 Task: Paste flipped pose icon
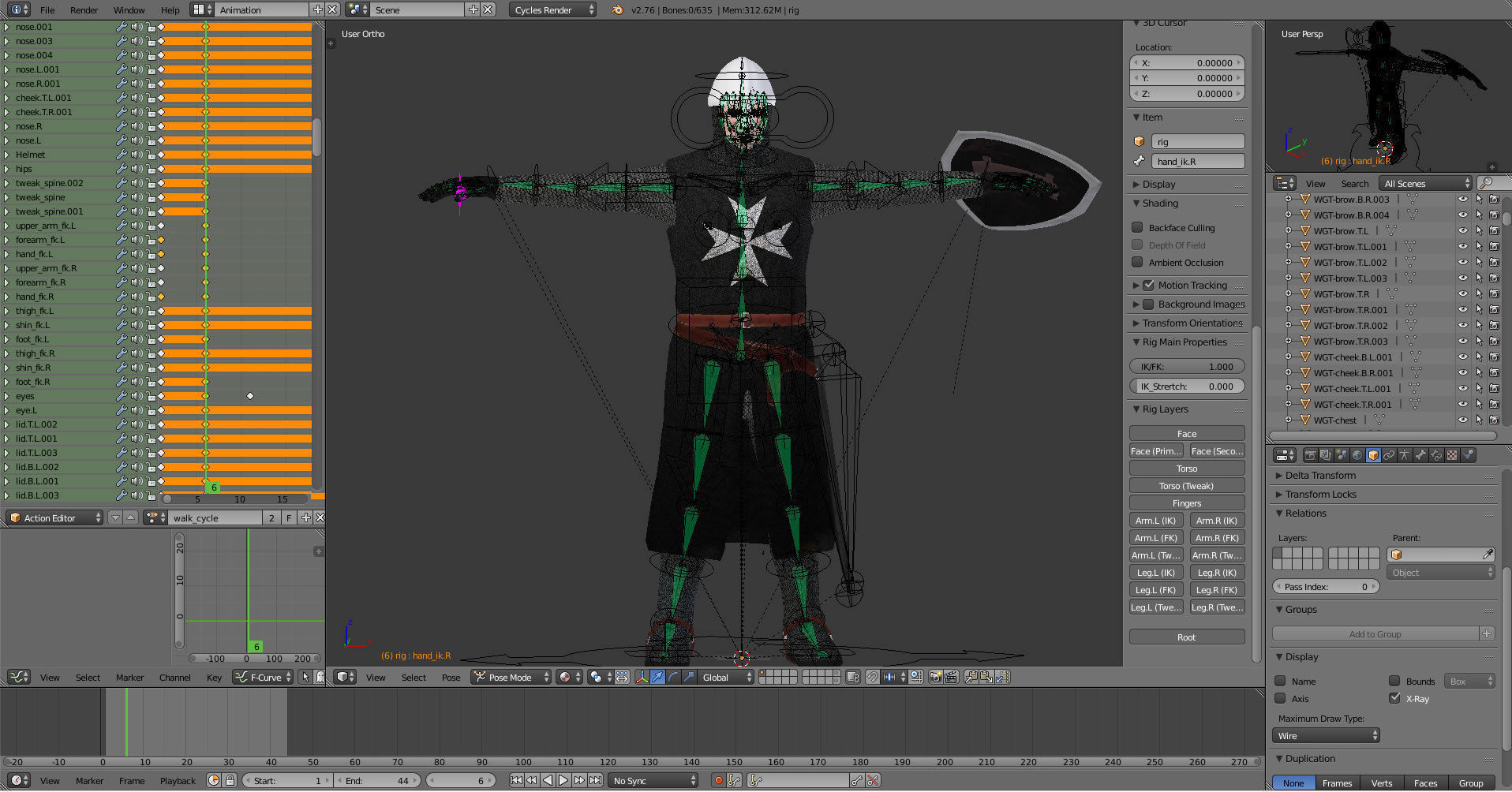1002,678
